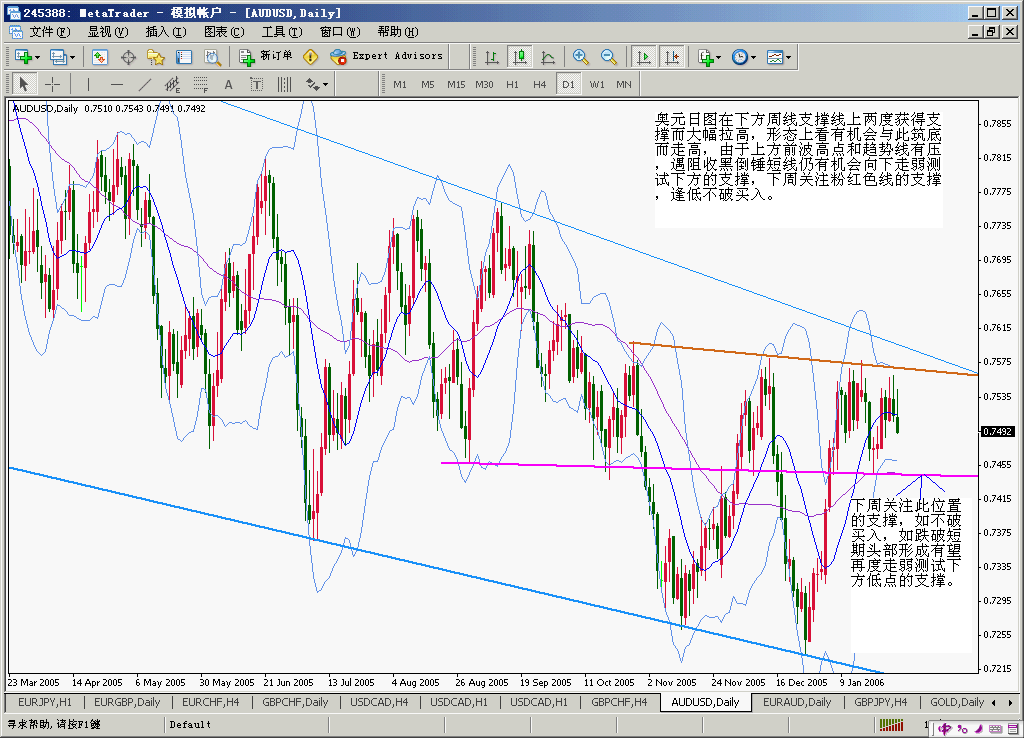Screen dimensions: 1024x738
Task: Switch timeframe to M15
Action: (456, 84)
